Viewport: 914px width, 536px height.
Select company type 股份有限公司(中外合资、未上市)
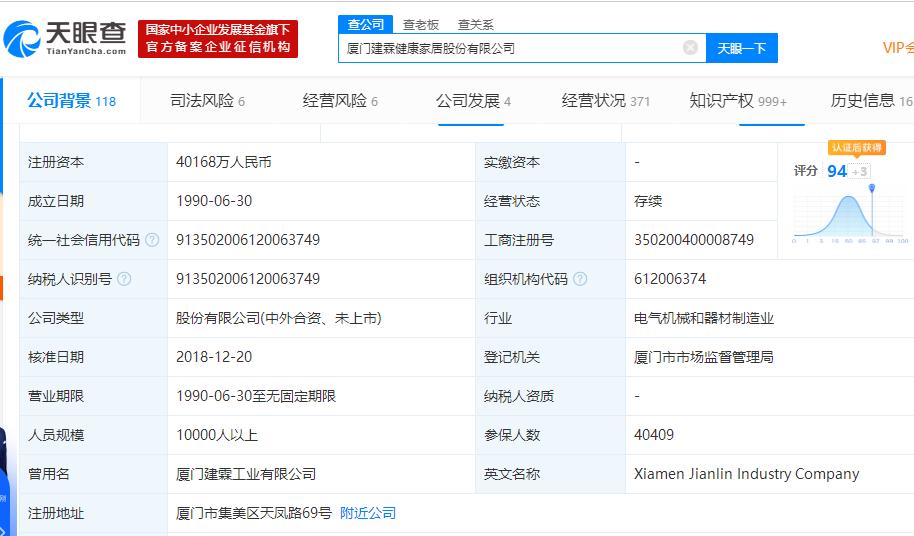coord(279,318)
